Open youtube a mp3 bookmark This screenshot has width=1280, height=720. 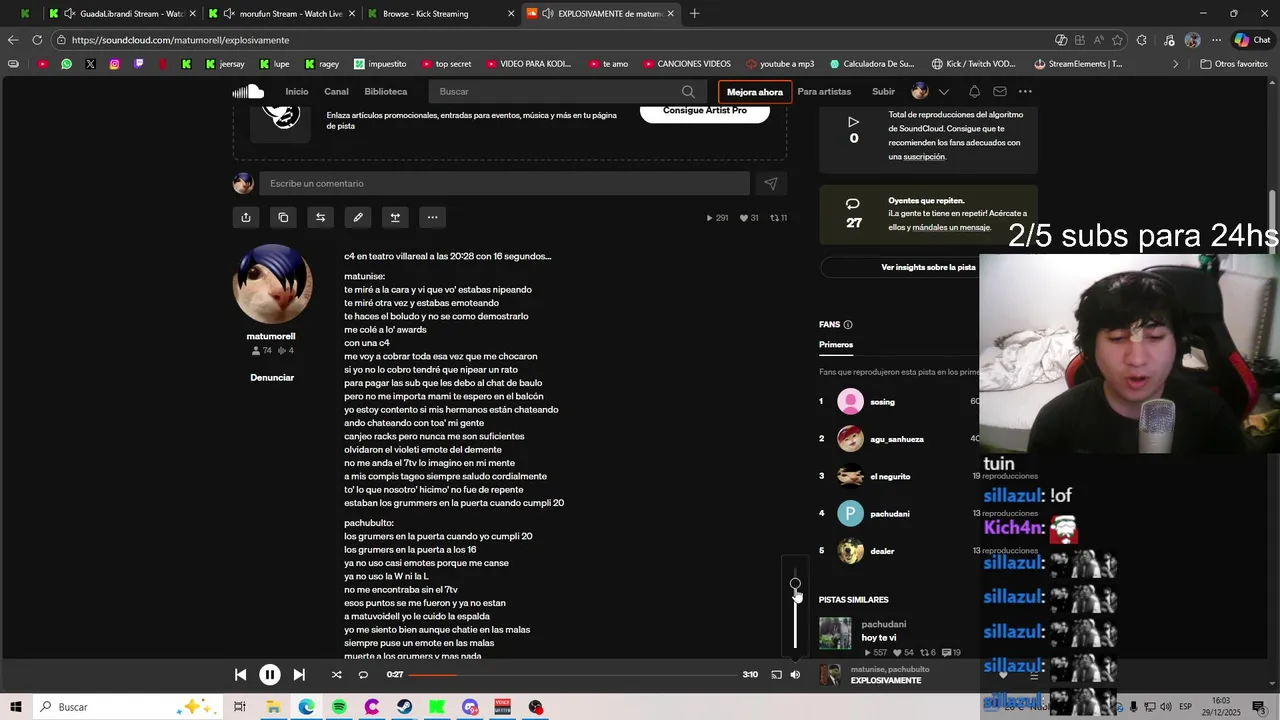[780, 64]
